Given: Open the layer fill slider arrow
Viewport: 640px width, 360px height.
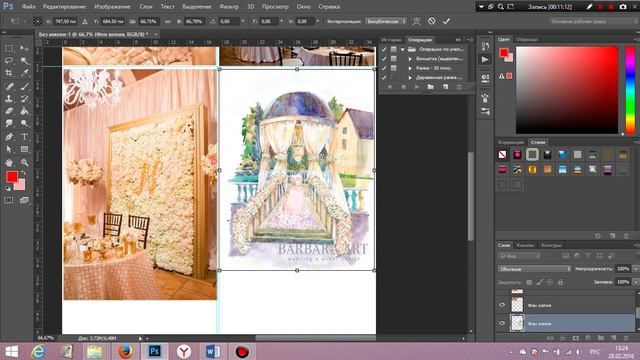Looking at the screenshot, I should (636, 282).
